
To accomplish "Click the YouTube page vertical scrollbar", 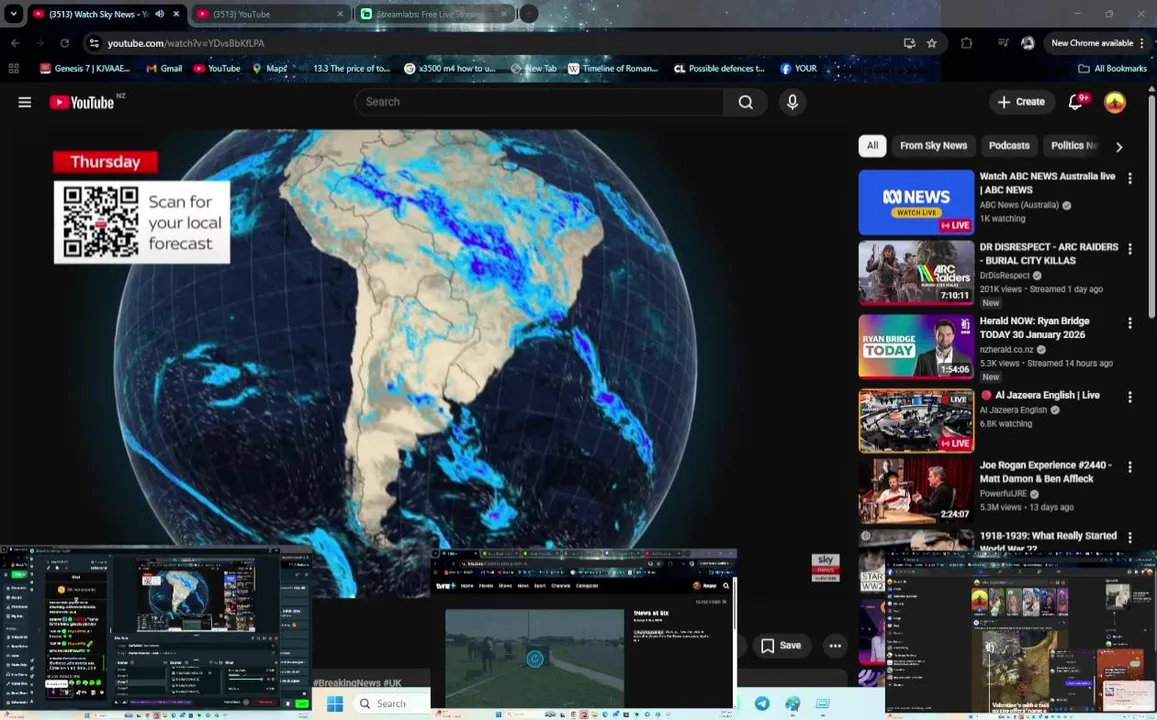I will pos(1152,207).
